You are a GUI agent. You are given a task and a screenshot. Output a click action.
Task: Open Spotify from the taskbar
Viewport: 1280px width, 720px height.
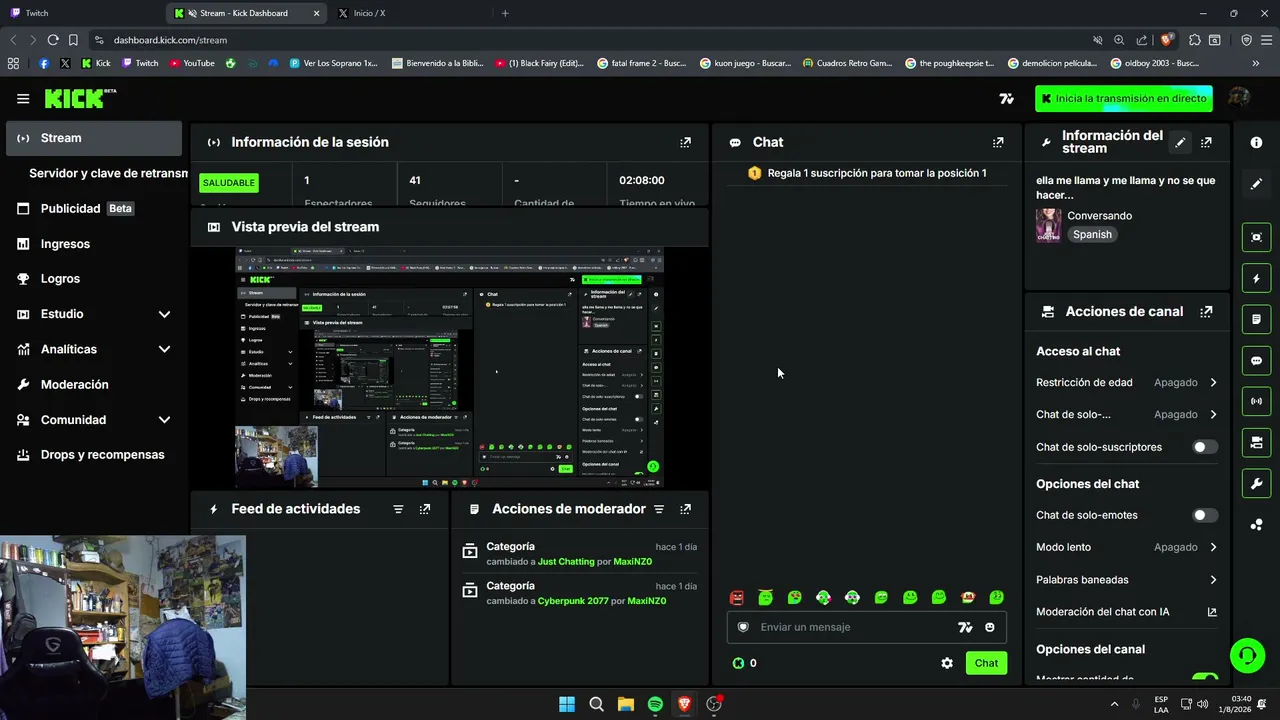[x=655, y=704]
